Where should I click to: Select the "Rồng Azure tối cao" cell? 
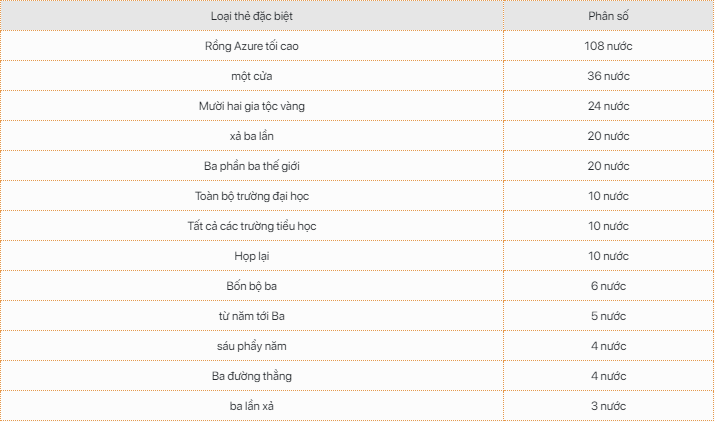(252, 46)
